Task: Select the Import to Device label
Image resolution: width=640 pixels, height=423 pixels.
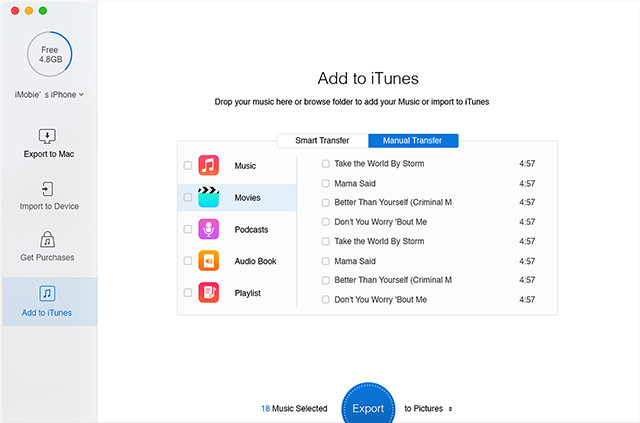Action: 49,206
